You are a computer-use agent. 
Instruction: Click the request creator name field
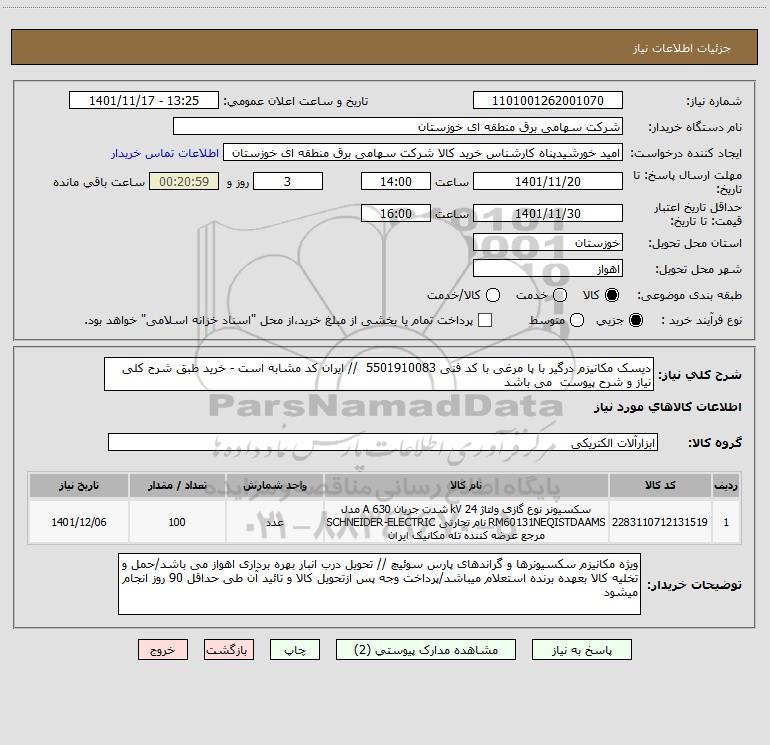click(x=423, y=153)
